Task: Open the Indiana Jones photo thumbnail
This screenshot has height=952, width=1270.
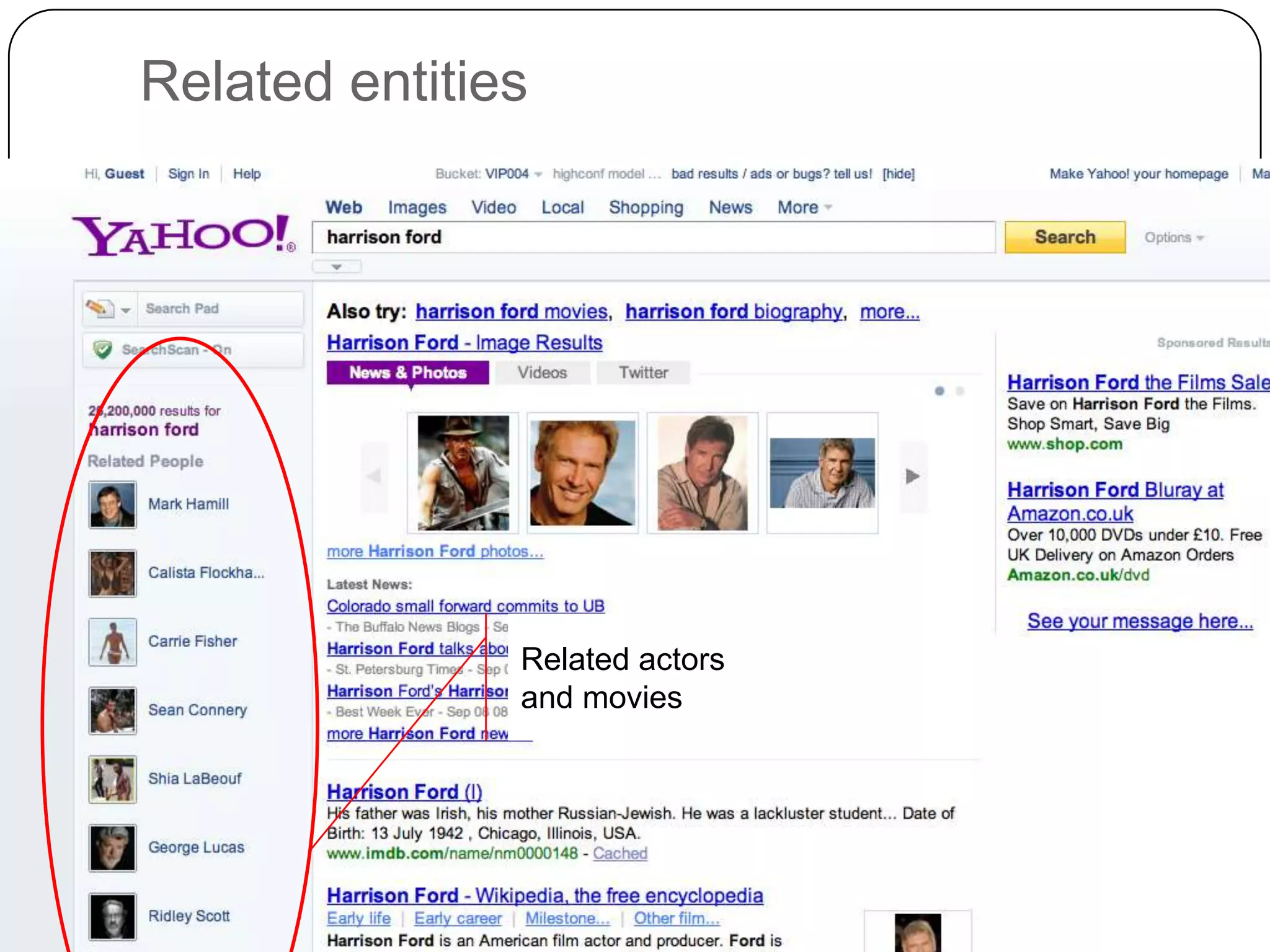Action: [x=463, y=473]
